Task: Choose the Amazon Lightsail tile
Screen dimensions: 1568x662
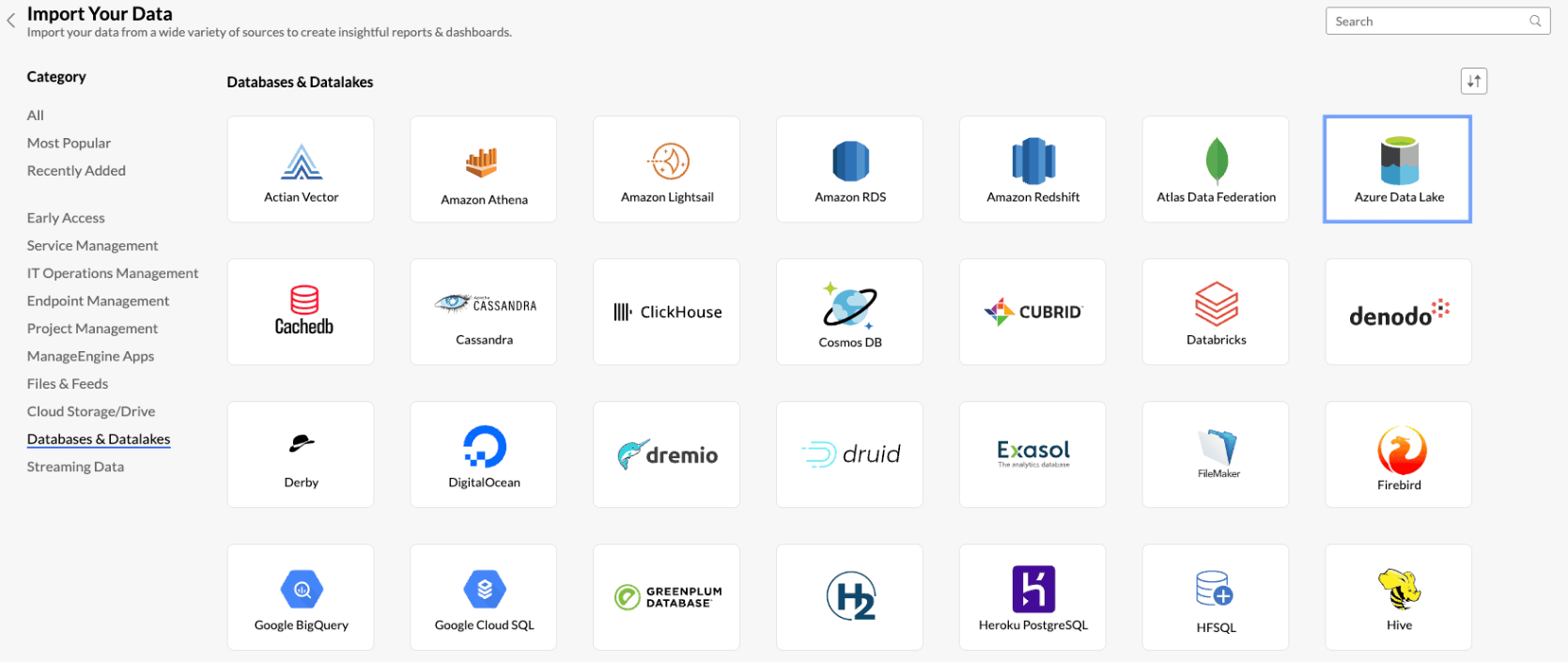Action: pos(667,169)
